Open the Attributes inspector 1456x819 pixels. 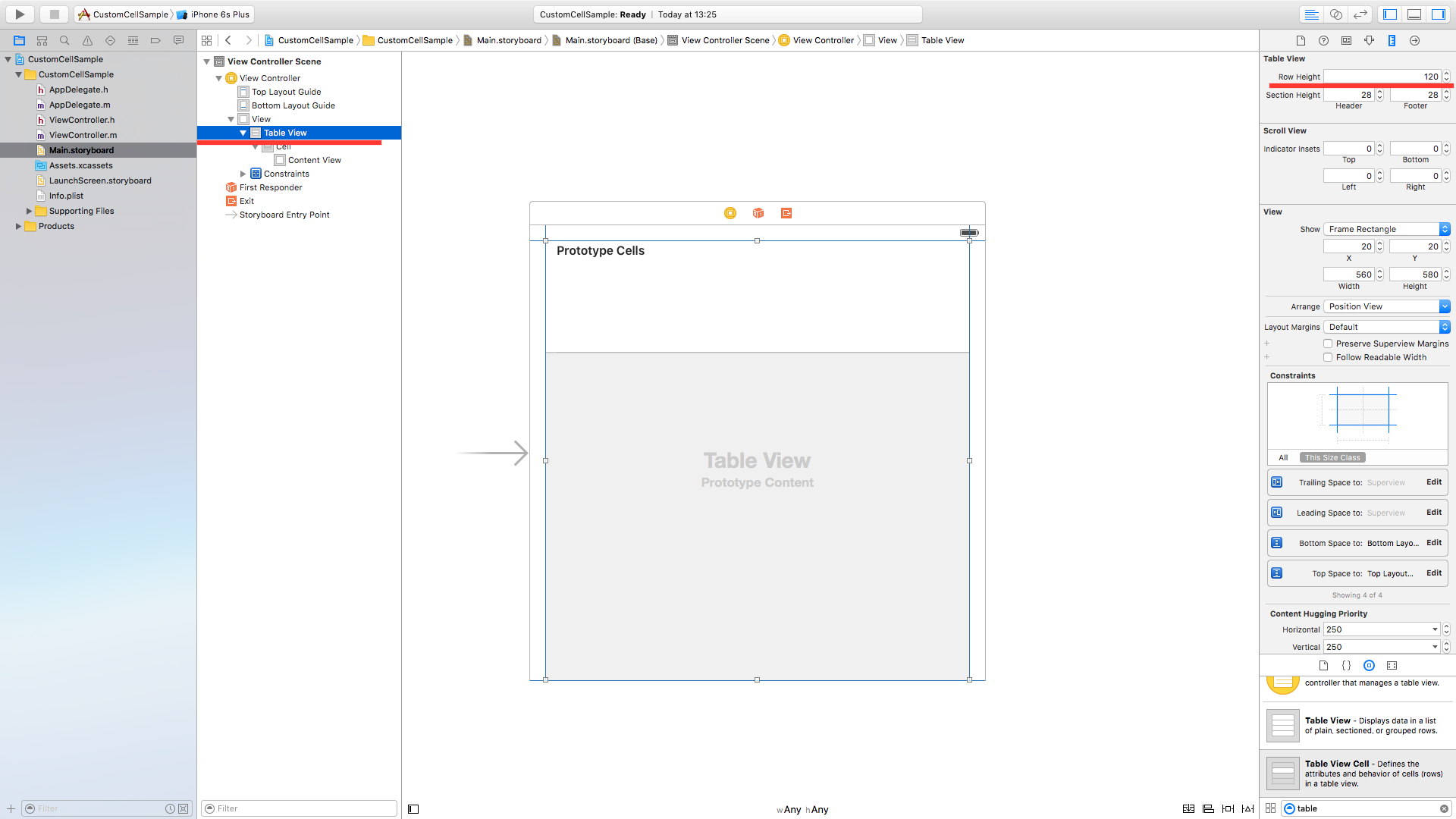click(x=1370, y=40)
